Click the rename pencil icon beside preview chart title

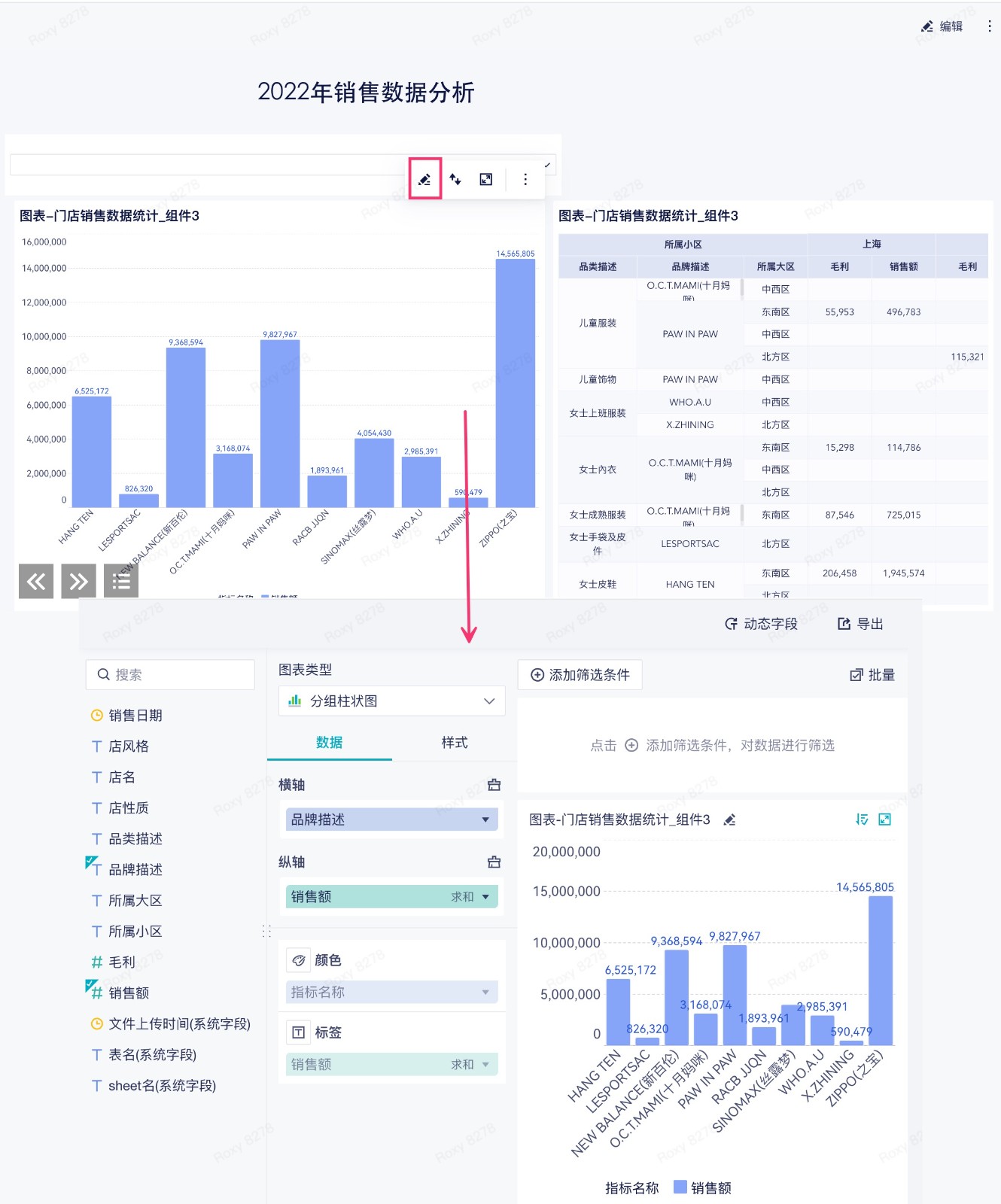(729, 819)
